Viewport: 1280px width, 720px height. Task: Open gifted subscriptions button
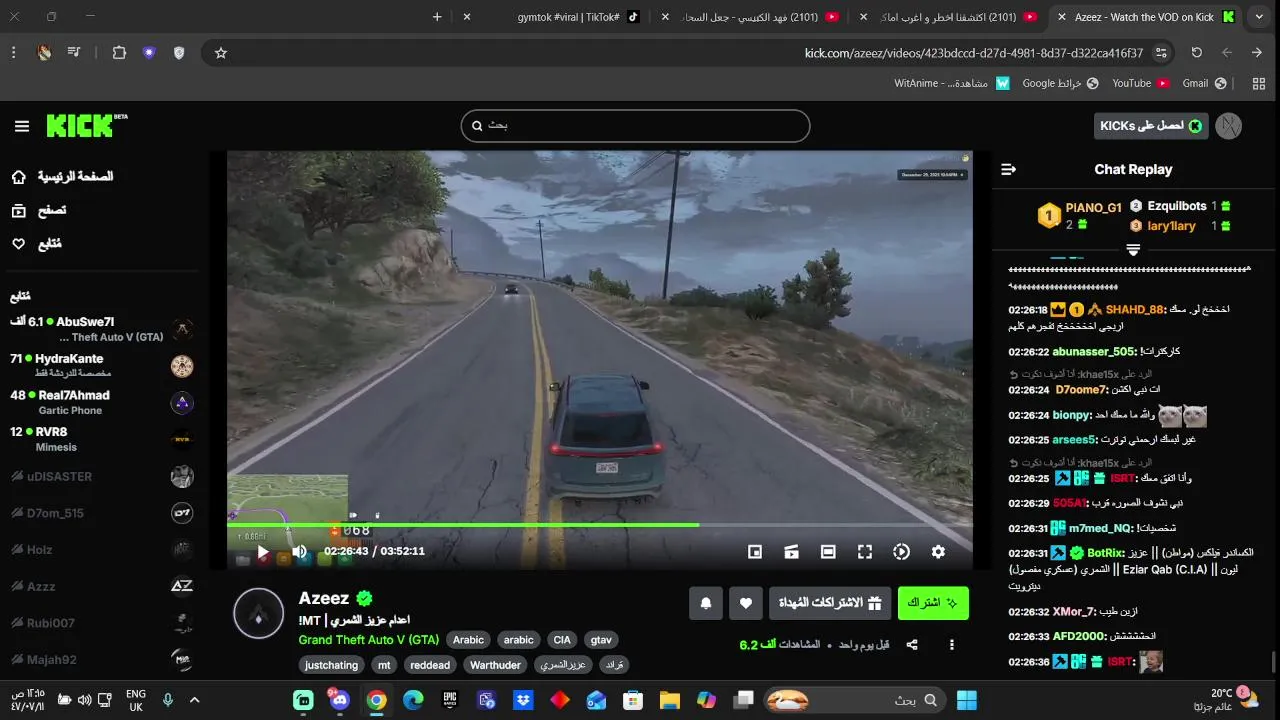[x=830, y=603]
